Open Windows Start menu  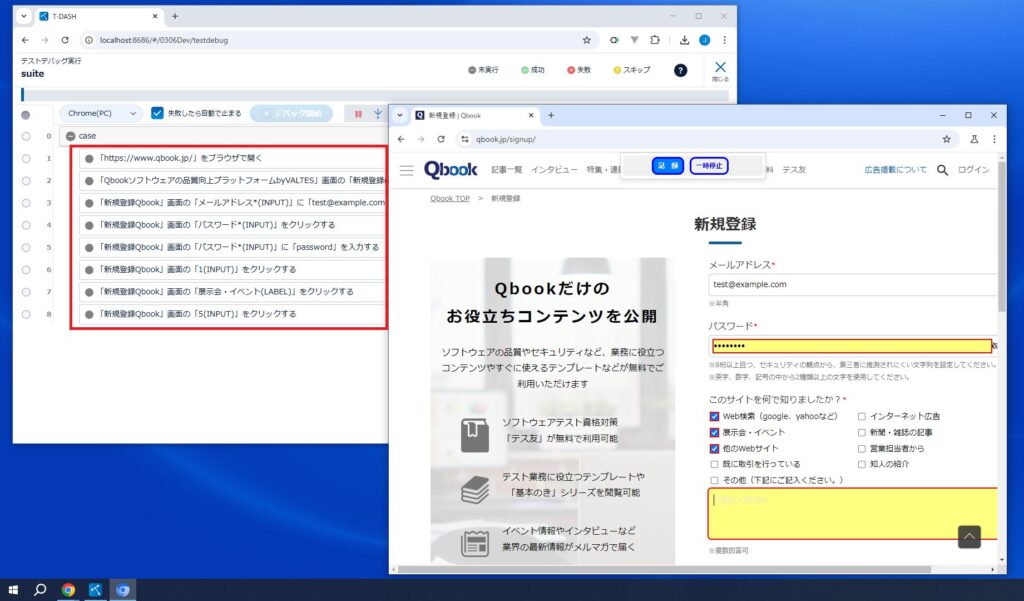click(x=12, y=590)
